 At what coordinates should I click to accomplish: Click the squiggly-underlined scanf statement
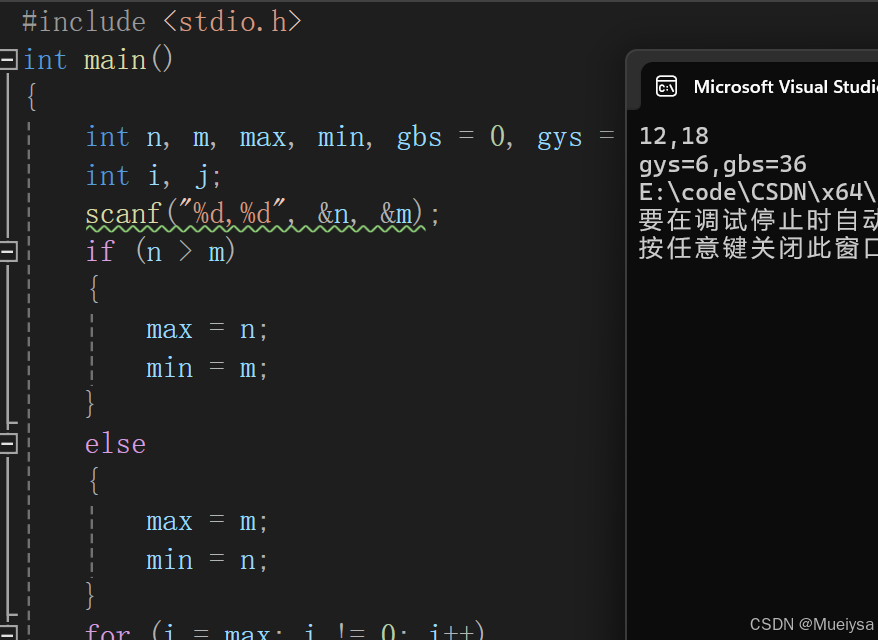click(240, 213)
